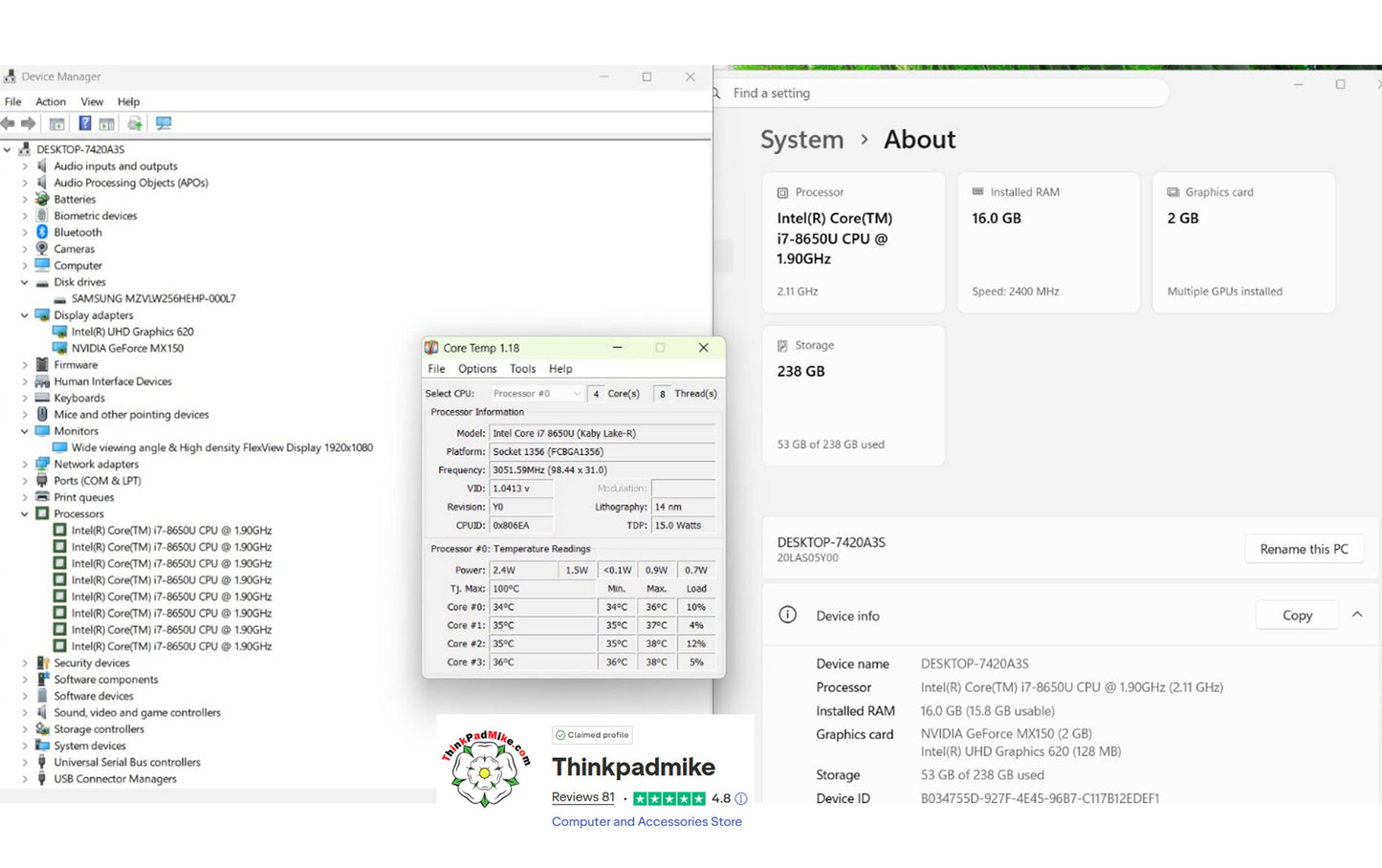Open the File menu in Core Temp
Image resolution: width=1382 pixels, height=868 pixels.
(436, 369)
